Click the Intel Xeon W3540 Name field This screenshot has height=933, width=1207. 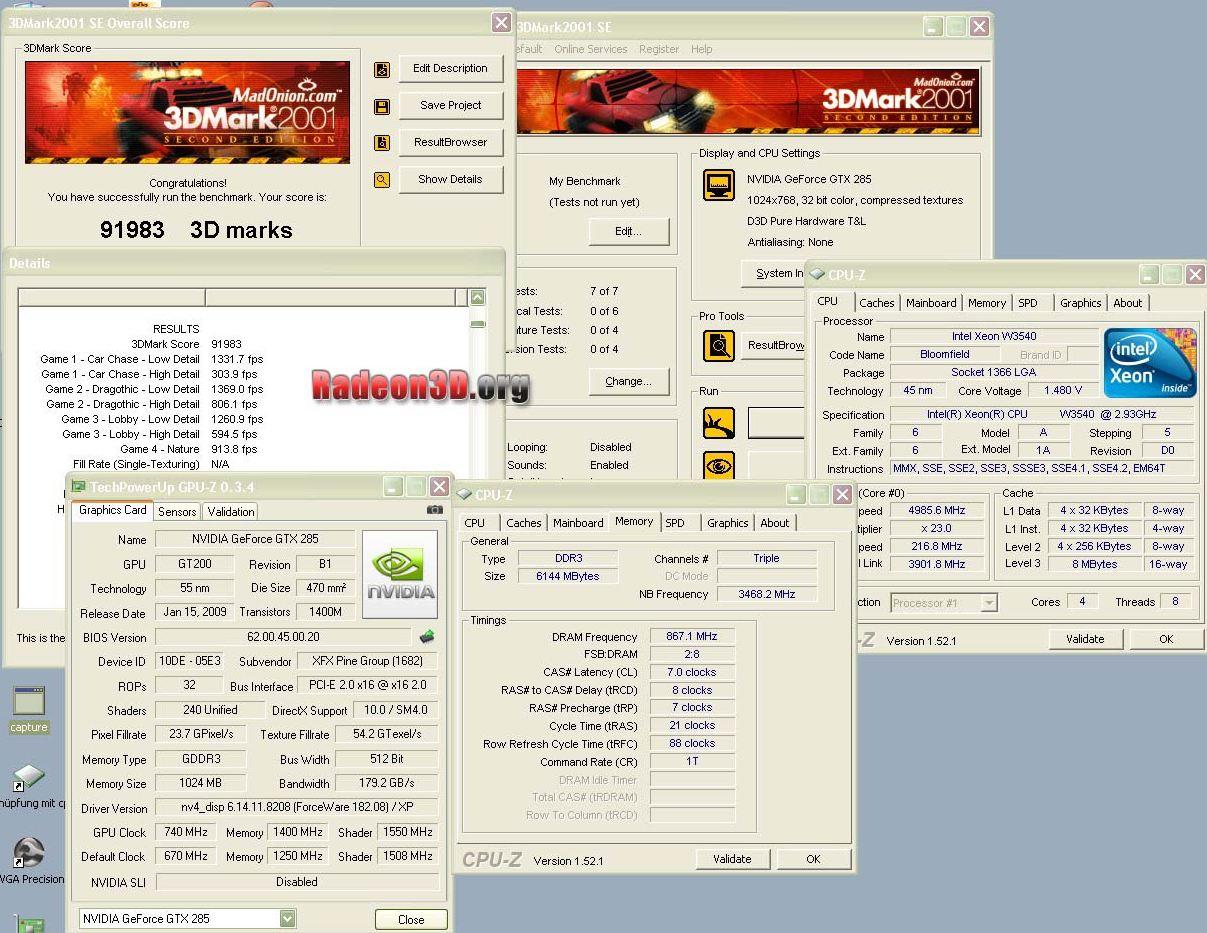click(994, 337)
